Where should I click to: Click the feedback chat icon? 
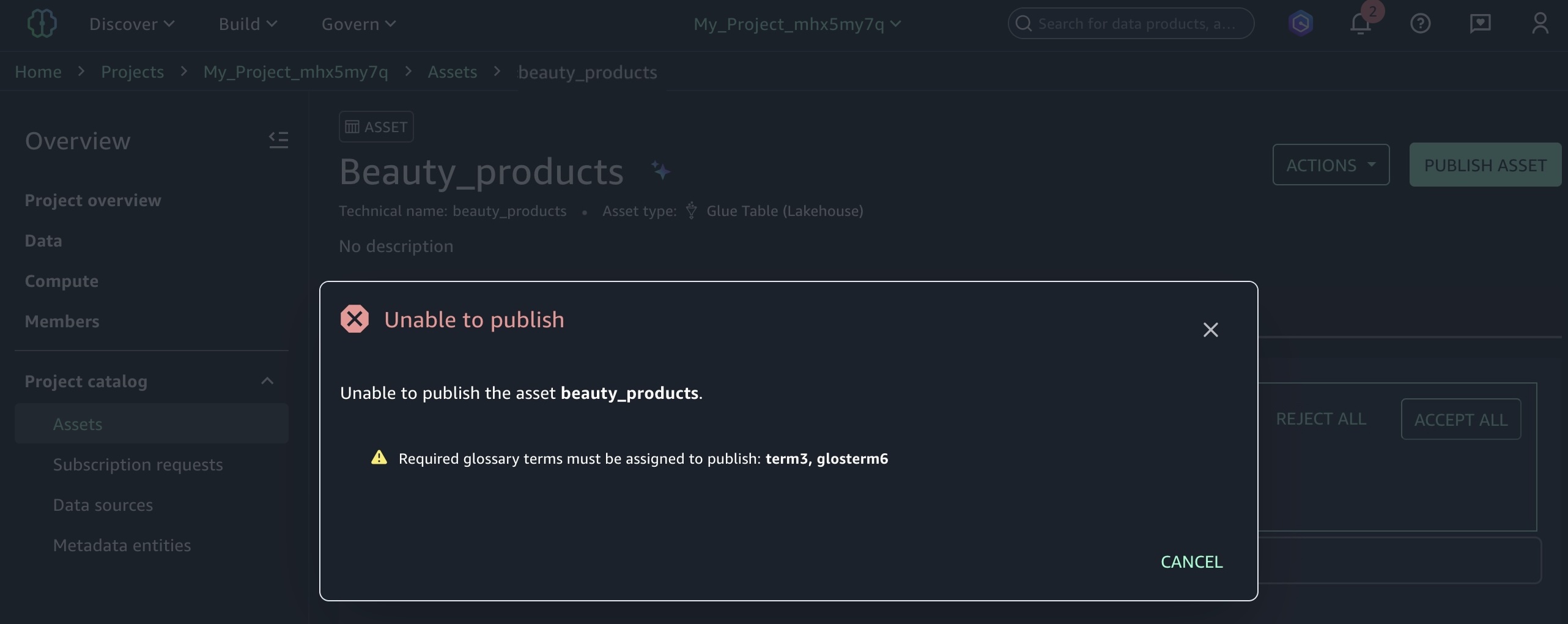[x=1480, y=24]
